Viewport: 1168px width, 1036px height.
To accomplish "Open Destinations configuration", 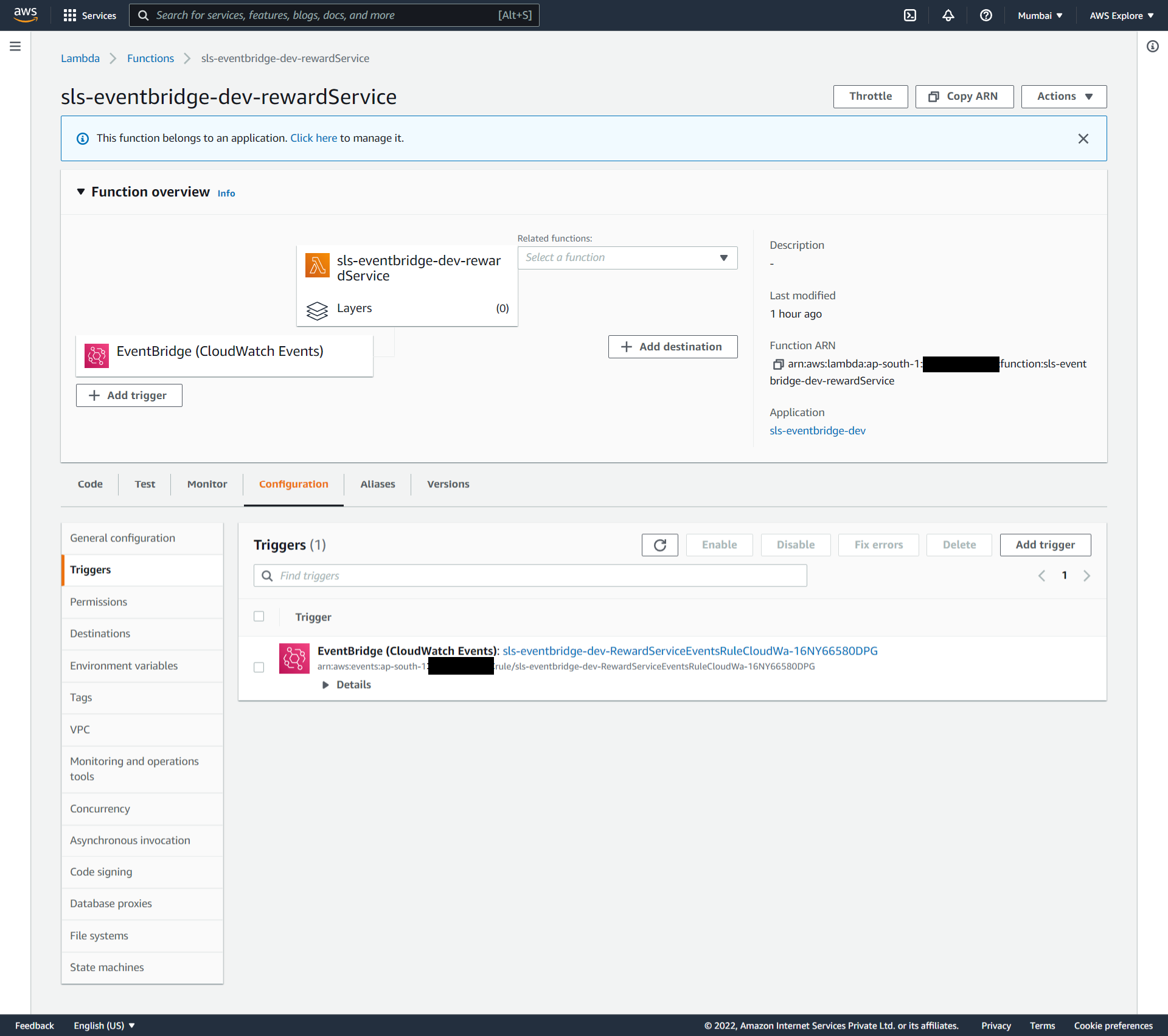I will click(142, 634).
